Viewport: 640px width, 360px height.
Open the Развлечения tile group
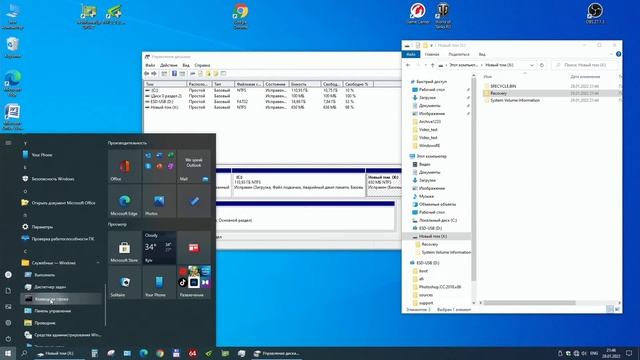[194, 282]
